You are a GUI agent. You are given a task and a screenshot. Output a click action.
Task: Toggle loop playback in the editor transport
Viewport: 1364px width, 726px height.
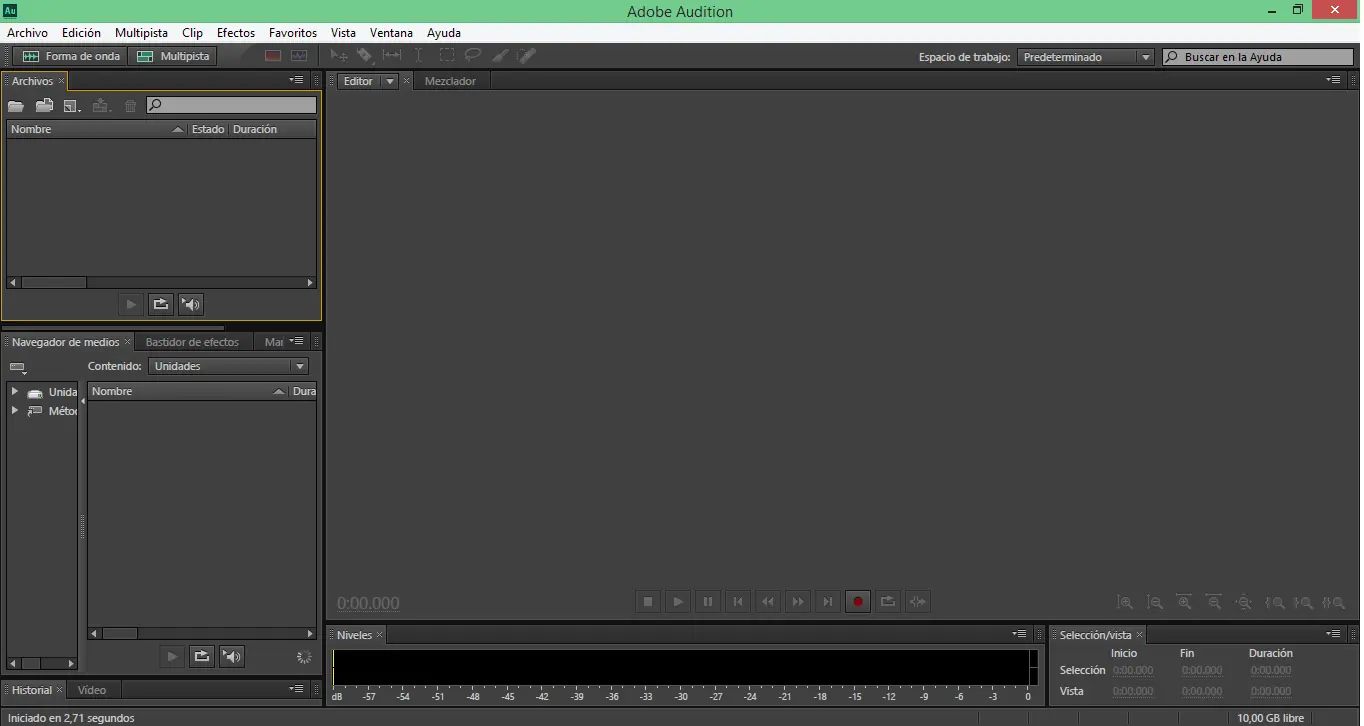click(888, 602)
